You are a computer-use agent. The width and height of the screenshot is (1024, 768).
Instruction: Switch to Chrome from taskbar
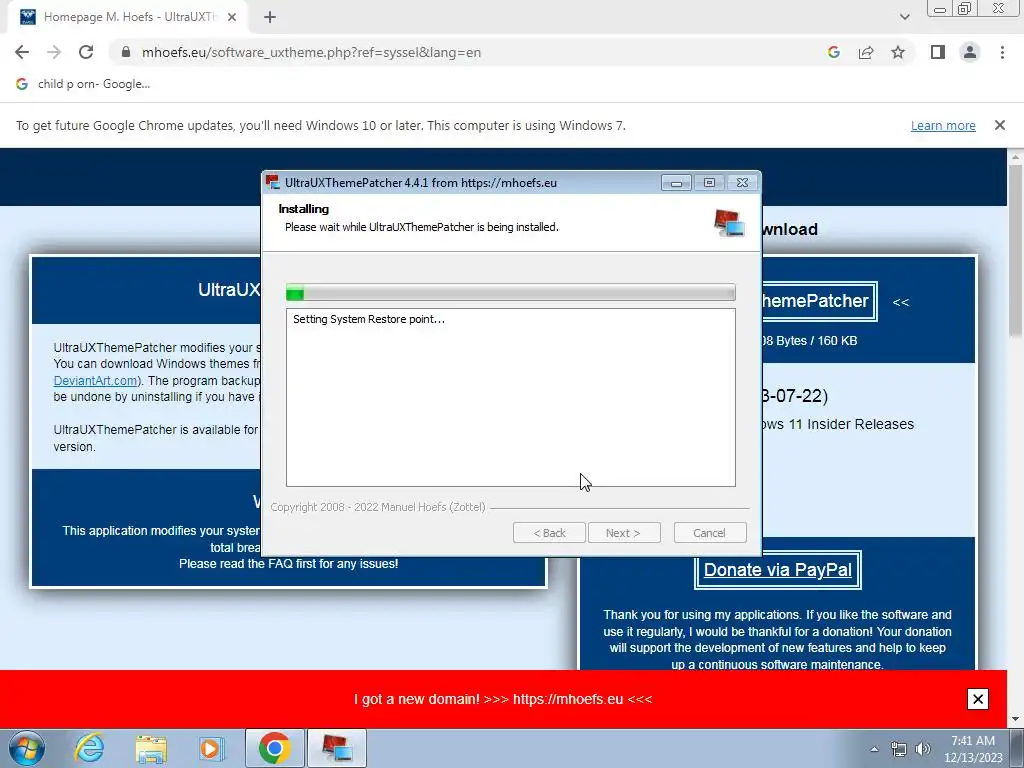(x=274, y=748)
